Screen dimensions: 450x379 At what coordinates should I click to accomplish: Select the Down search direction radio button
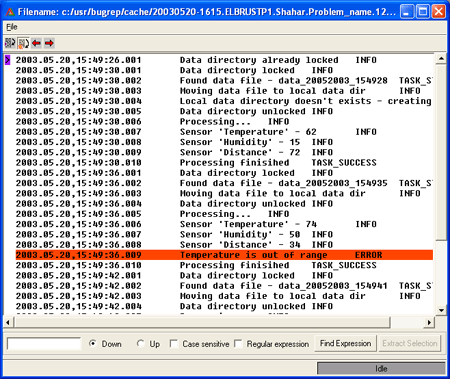[93, 343]
